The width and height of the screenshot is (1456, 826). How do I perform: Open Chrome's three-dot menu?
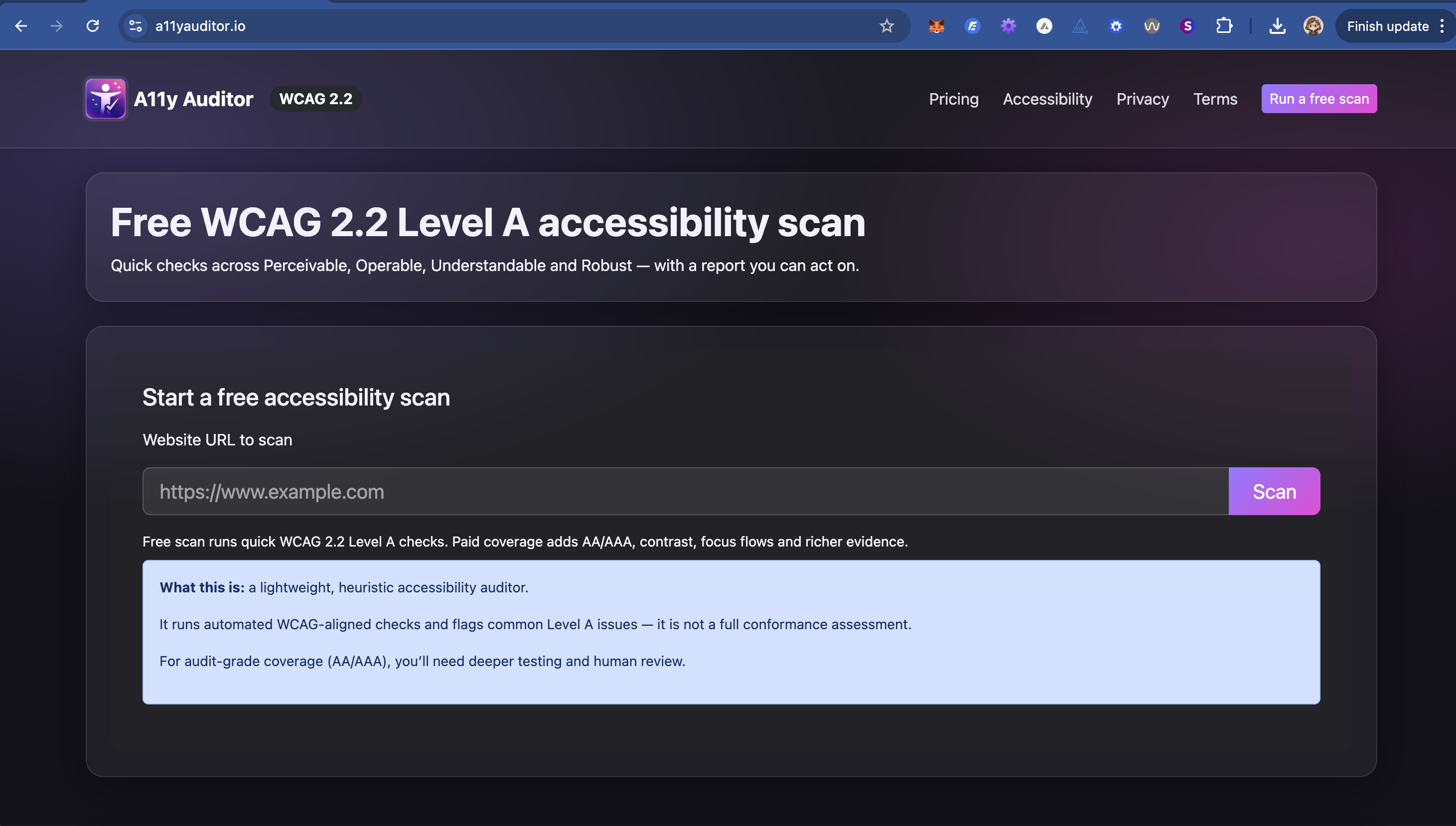click(1443, 26)
